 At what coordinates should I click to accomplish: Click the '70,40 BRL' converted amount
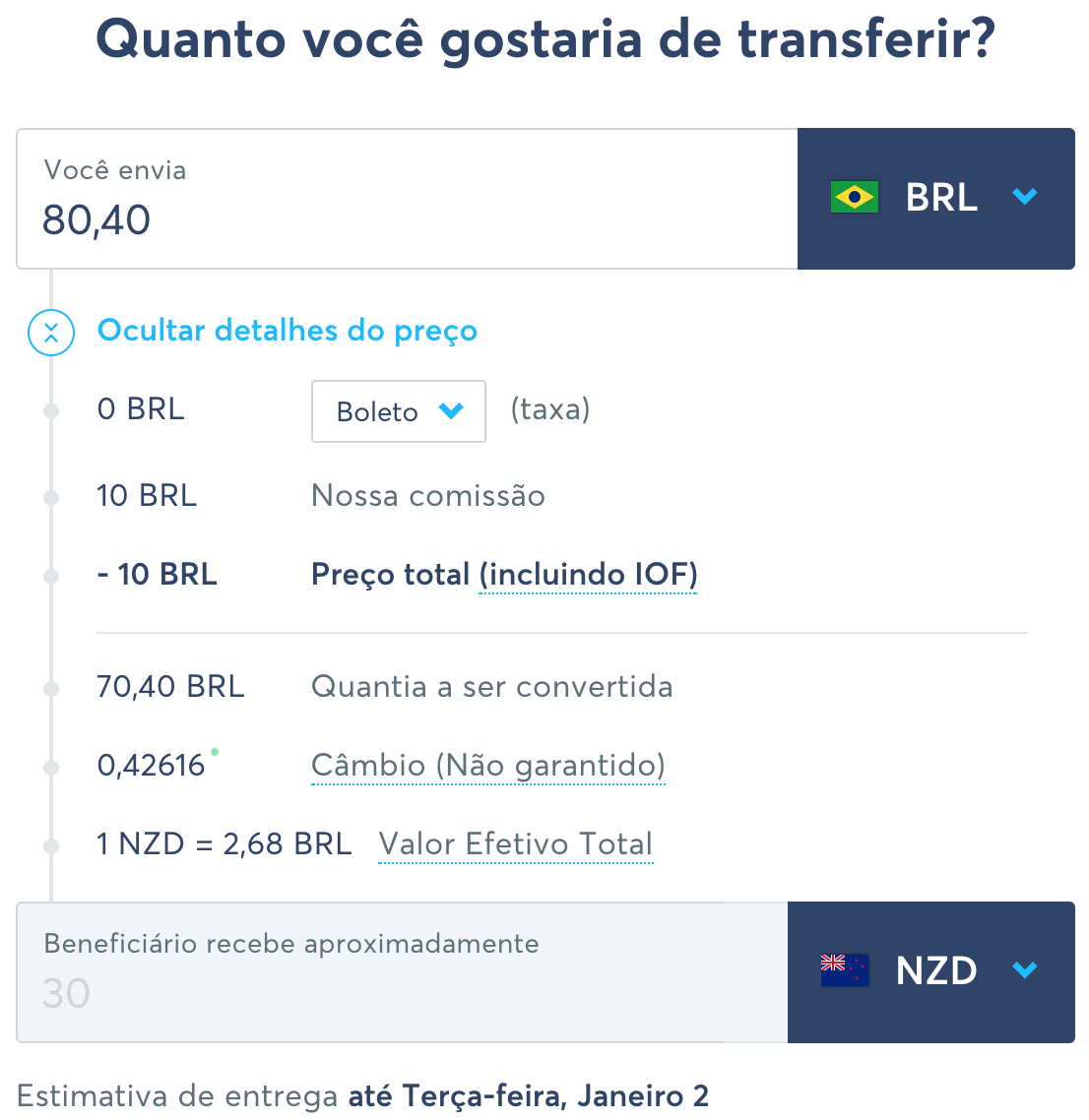(x=170, y=687)
